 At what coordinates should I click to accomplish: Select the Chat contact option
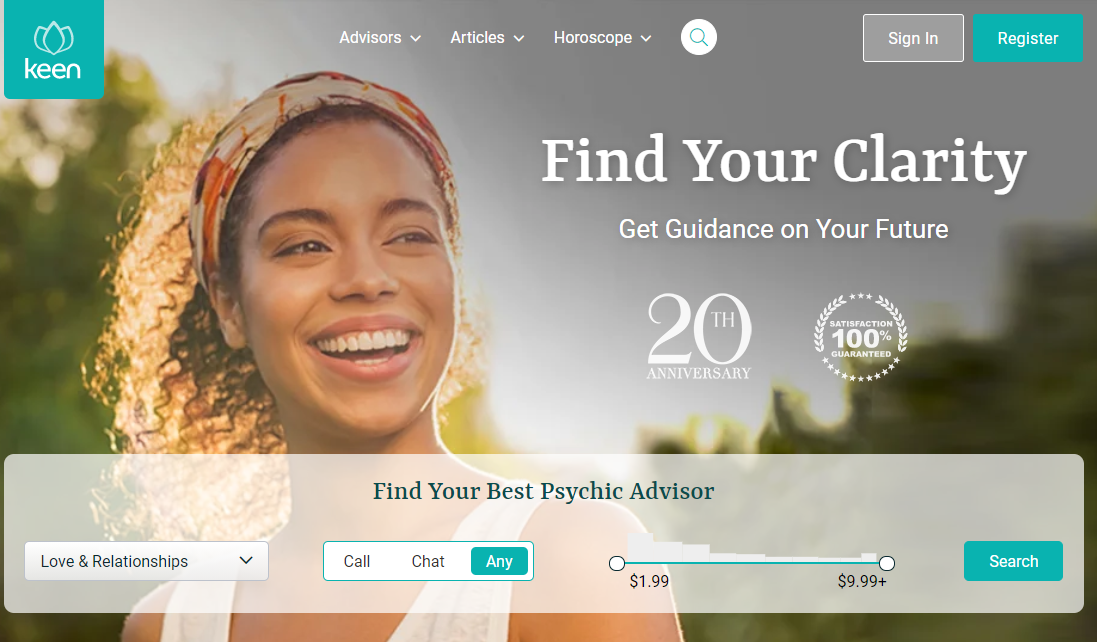click(x=428, y=562)
